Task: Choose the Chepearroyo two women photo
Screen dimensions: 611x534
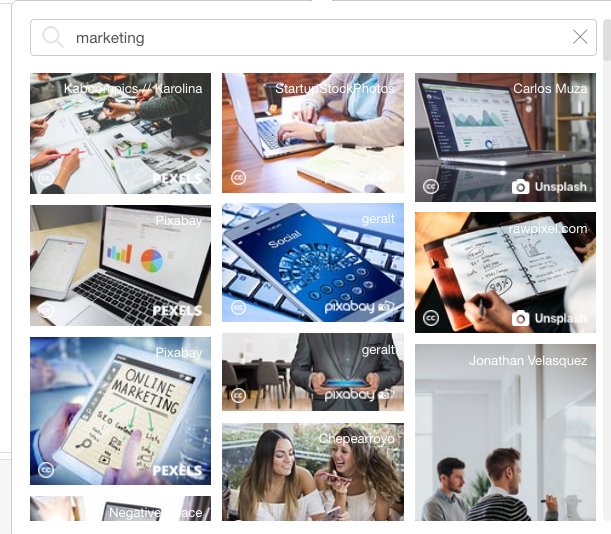Action: (313, 472)
